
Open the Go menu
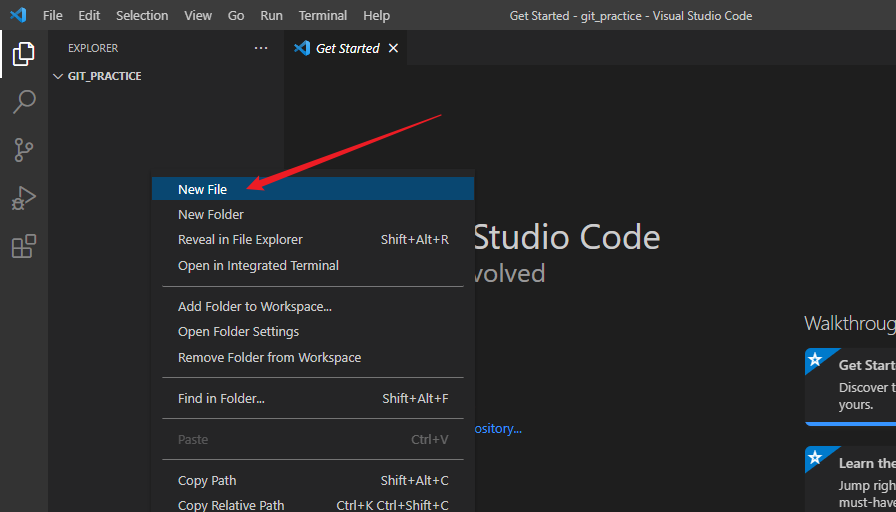pyautogui.click(x=236, y=15)
